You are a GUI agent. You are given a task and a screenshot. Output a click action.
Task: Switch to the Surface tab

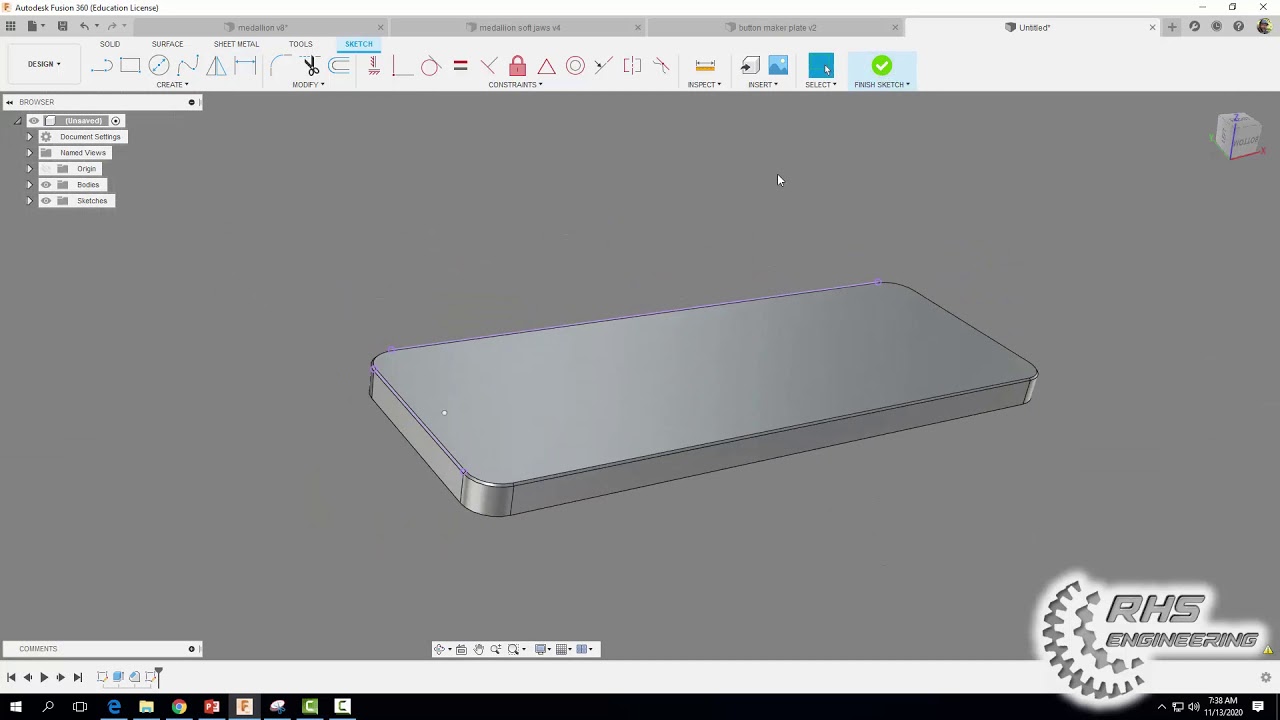pos(167,44)
